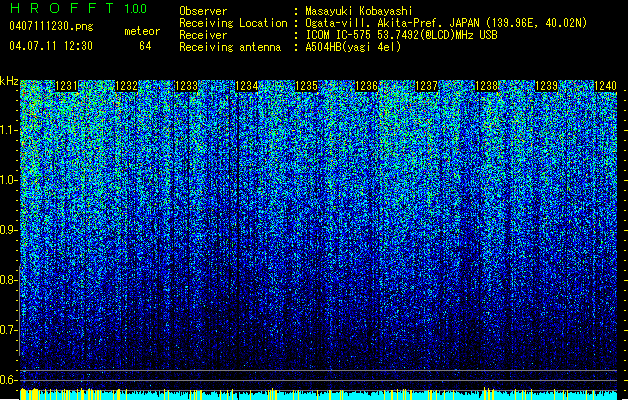Click the 1237 time marker
This screenshot has width=629, height=400.
pos(426,86)
